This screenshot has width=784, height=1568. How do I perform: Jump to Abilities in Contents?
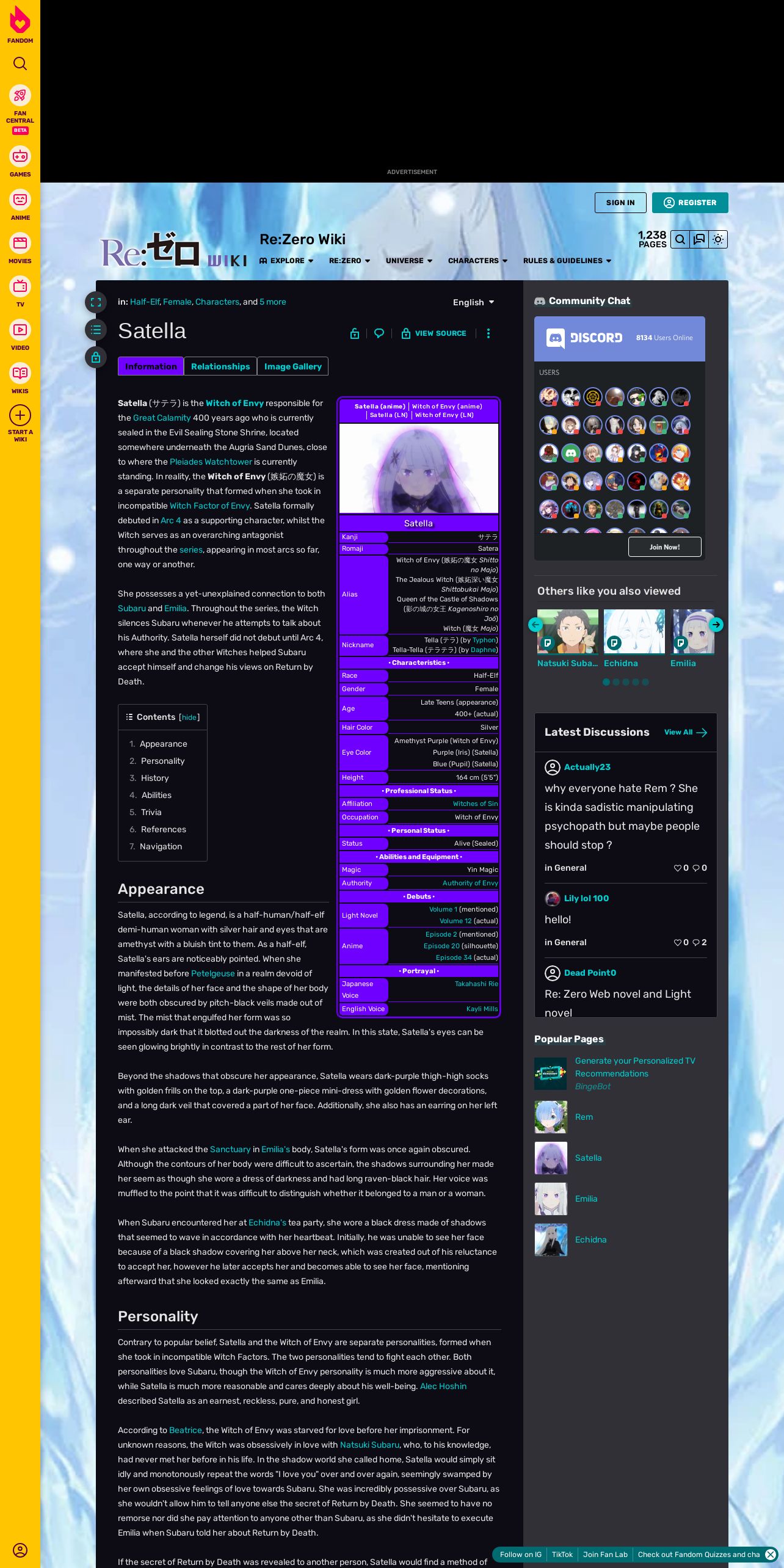click(x=156, y=795)
